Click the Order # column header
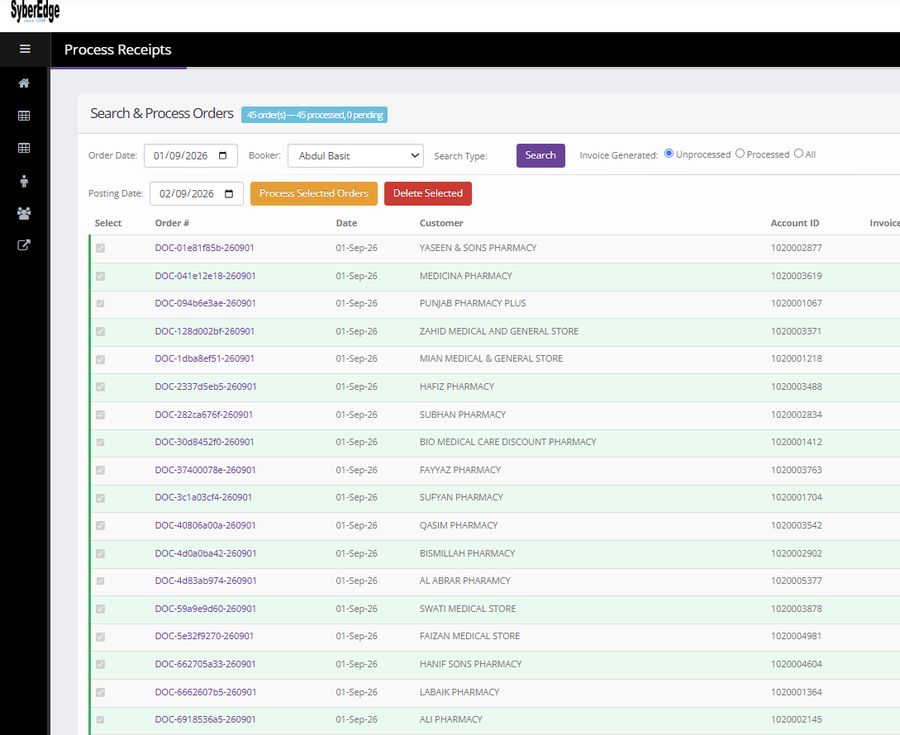Viewport: 900px width, 735px height. (x=172, y=223)
